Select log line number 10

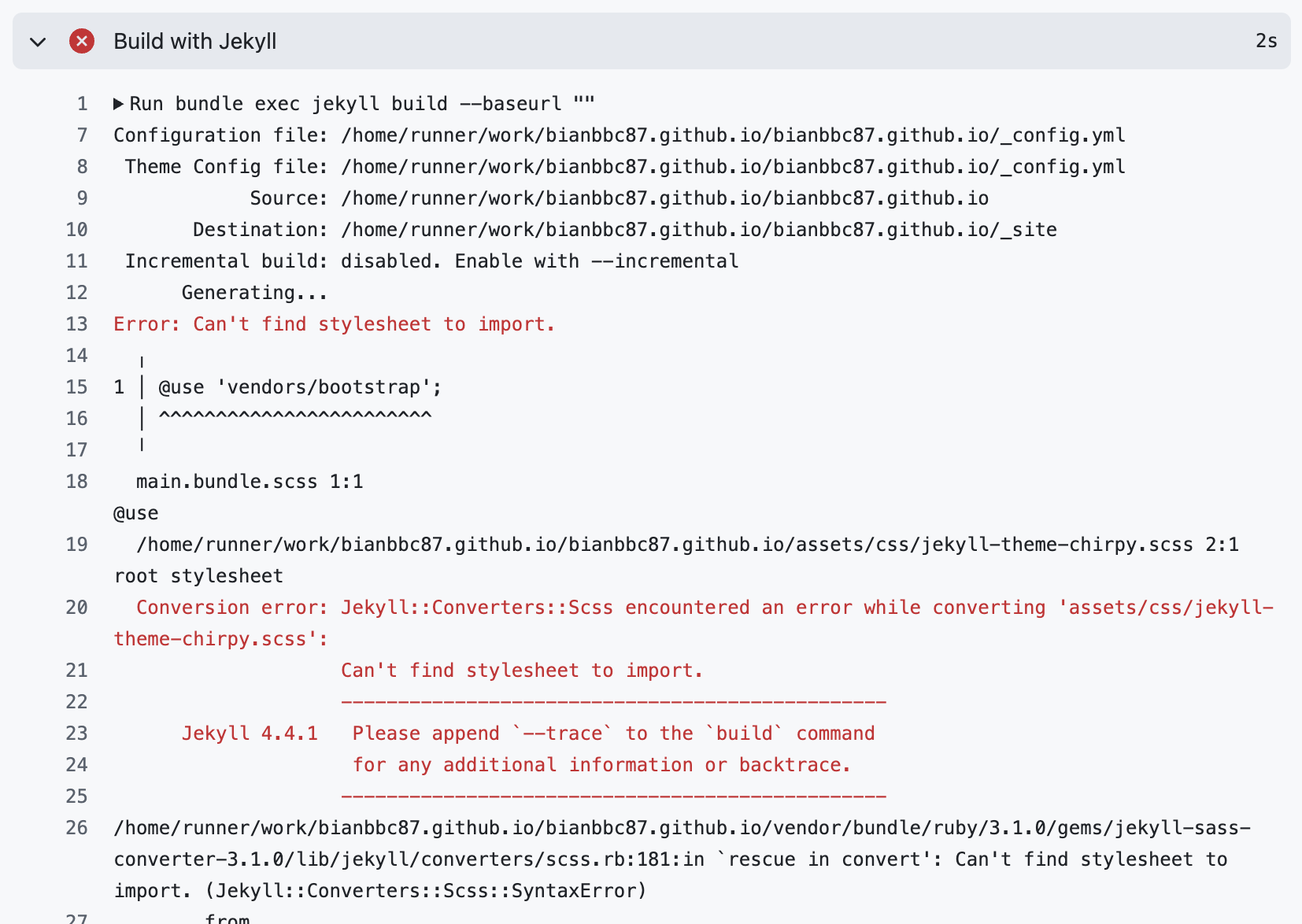click(x=76, y=230)
